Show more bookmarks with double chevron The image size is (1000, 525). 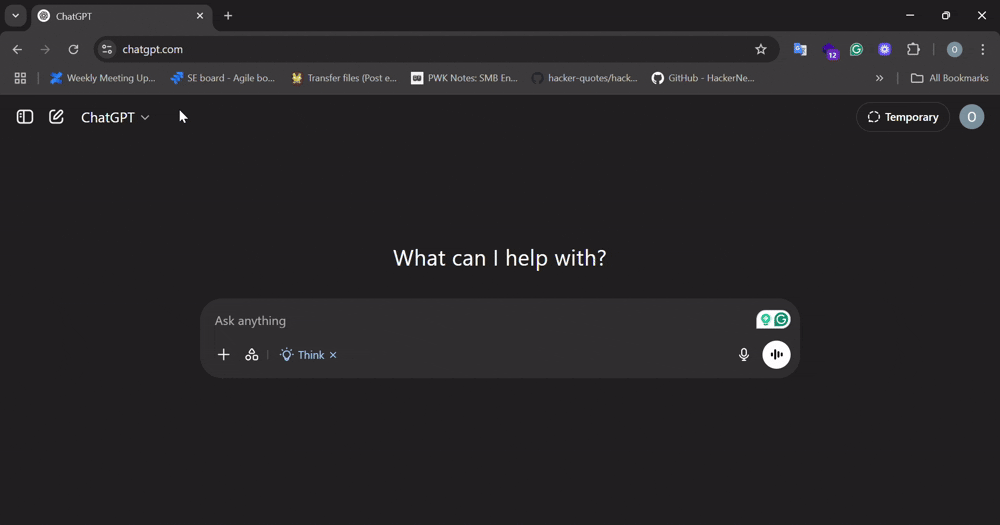[x=879, y=78]
